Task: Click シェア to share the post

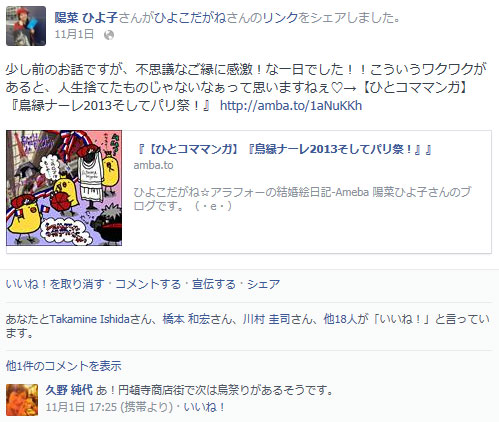Action: click(264, 284)
